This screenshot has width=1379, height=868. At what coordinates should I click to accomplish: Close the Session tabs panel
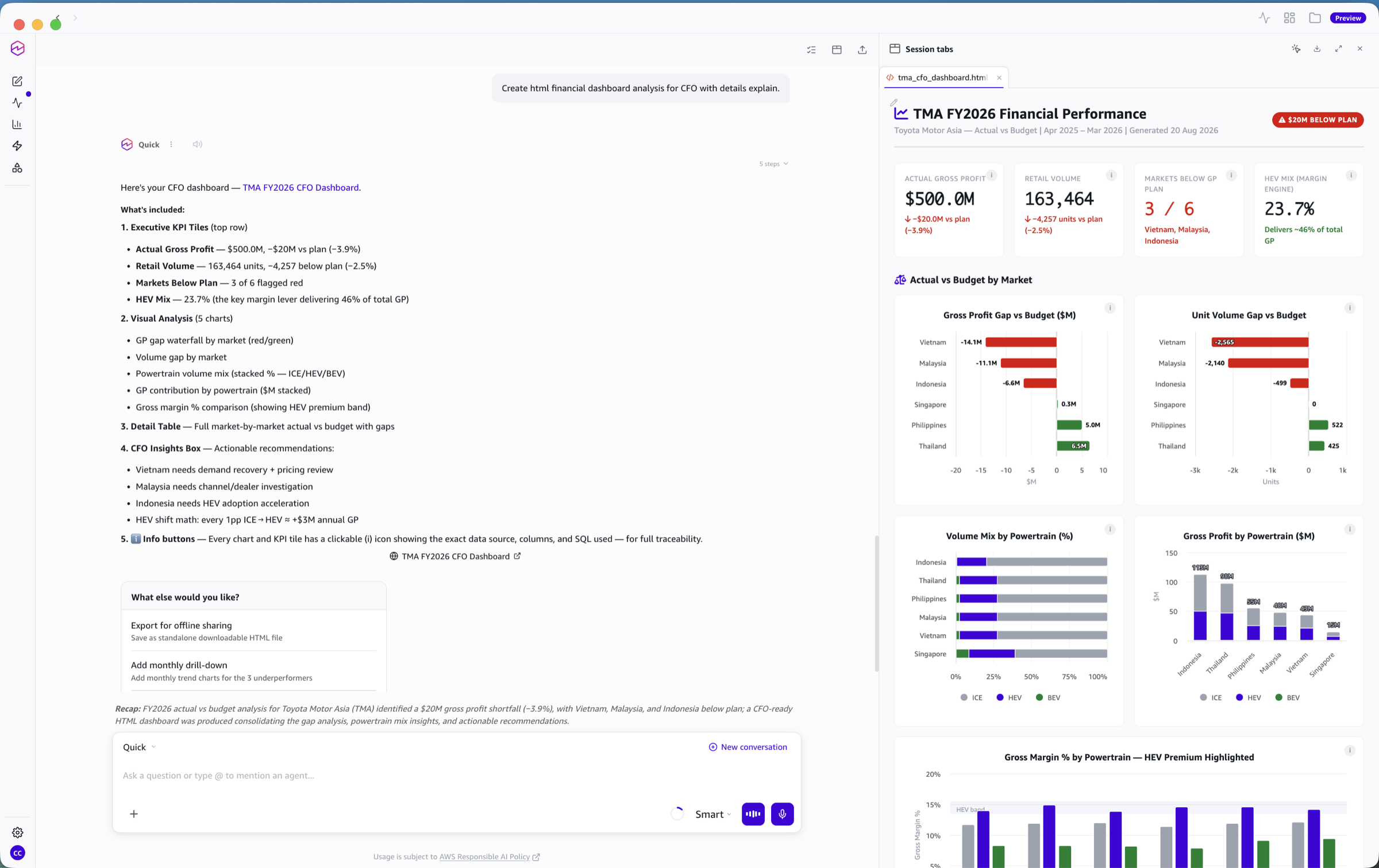pyautogui.click(x=1359, y=49)
